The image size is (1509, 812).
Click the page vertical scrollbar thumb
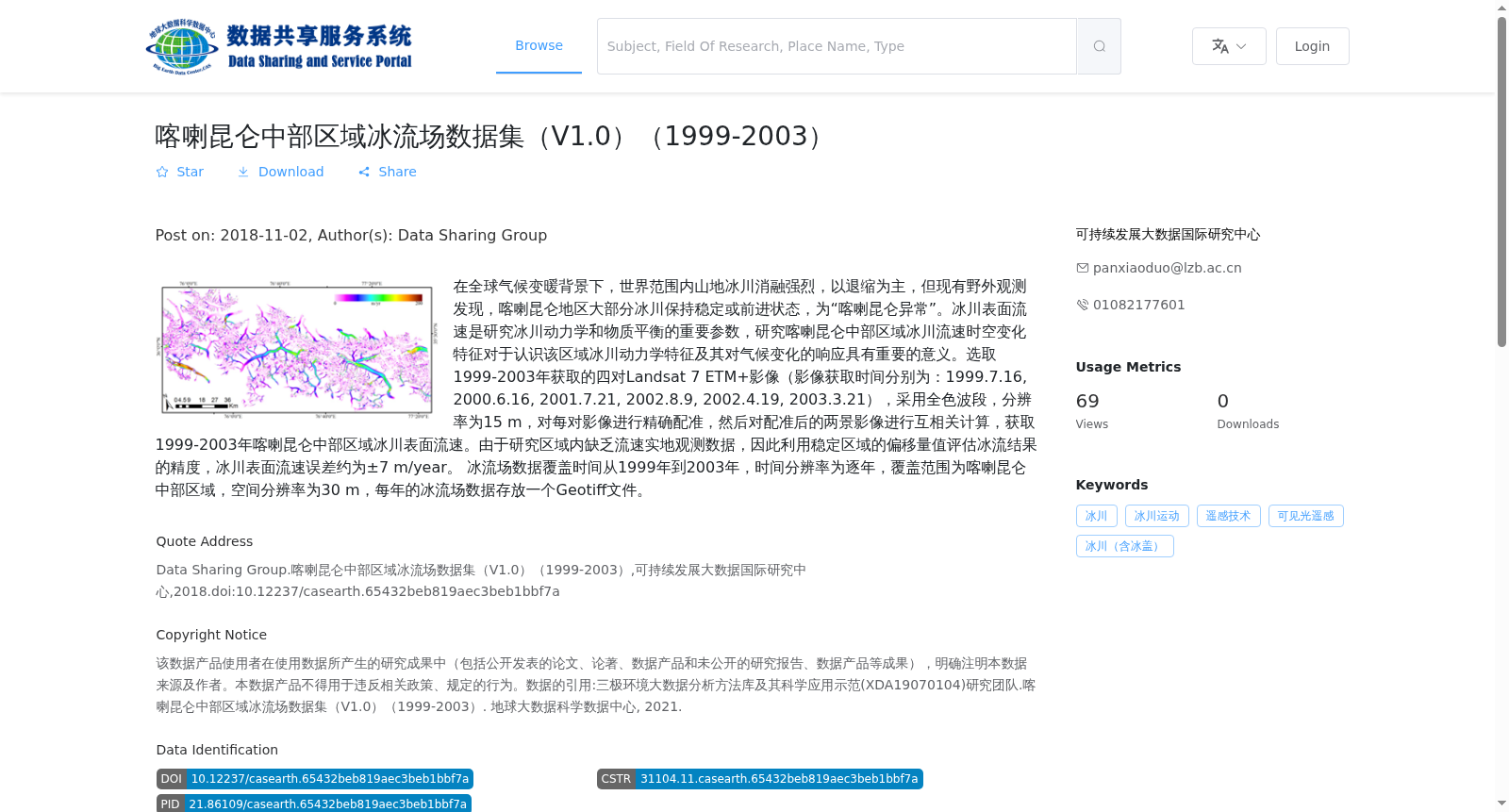pos(1501,181)
